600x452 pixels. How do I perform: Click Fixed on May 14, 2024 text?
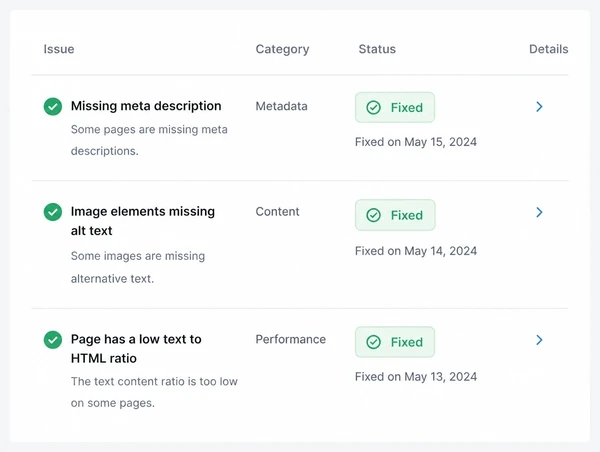pyautogui.click(x=416, y=251)
